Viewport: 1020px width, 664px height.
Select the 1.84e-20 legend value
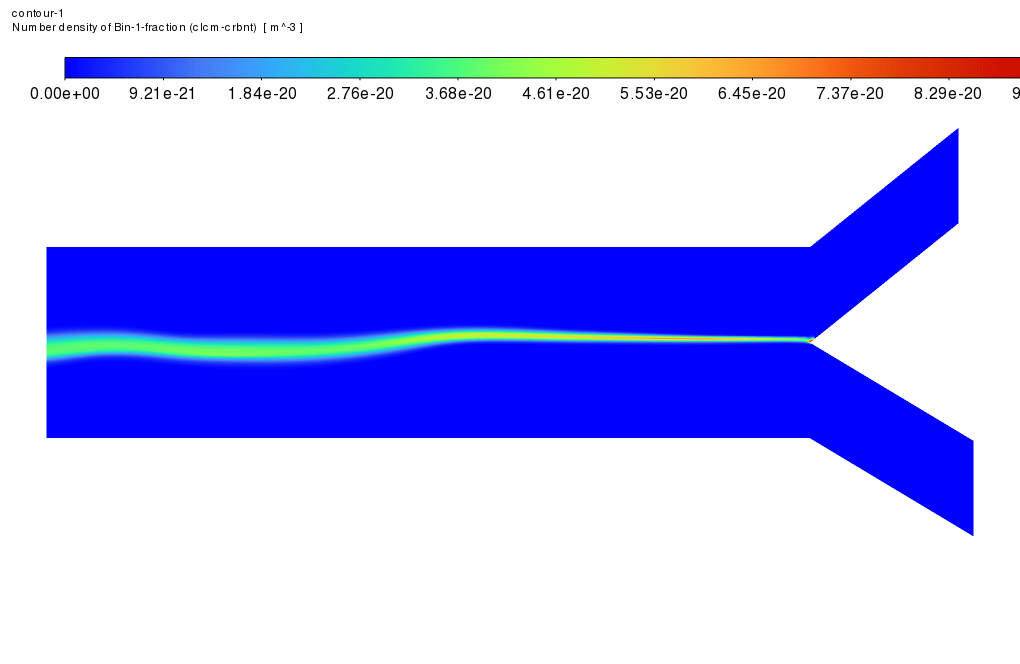(261, 93)
